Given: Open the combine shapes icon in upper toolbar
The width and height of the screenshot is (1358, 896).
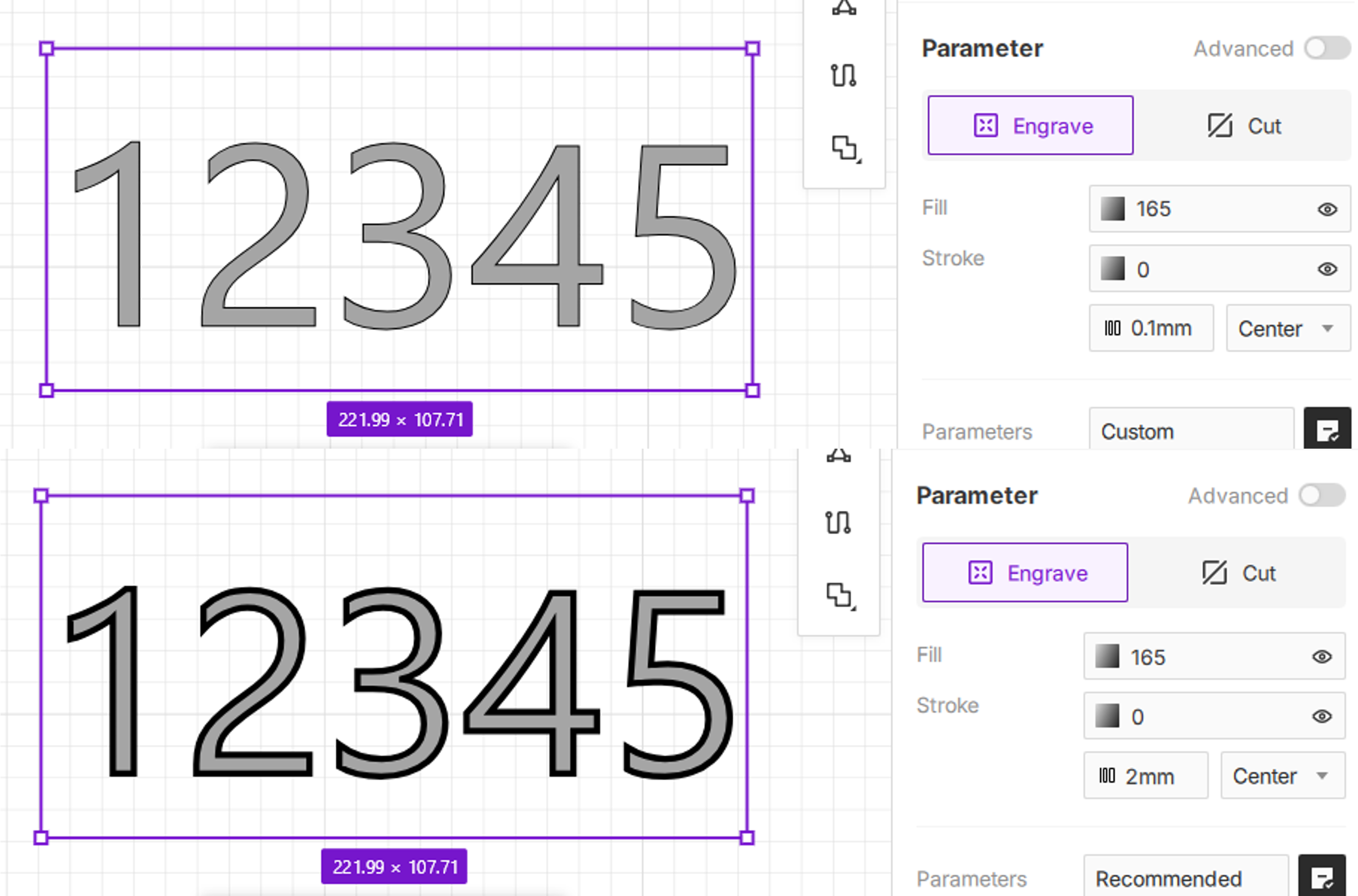Looking at the screenshot, I should 845,148.
